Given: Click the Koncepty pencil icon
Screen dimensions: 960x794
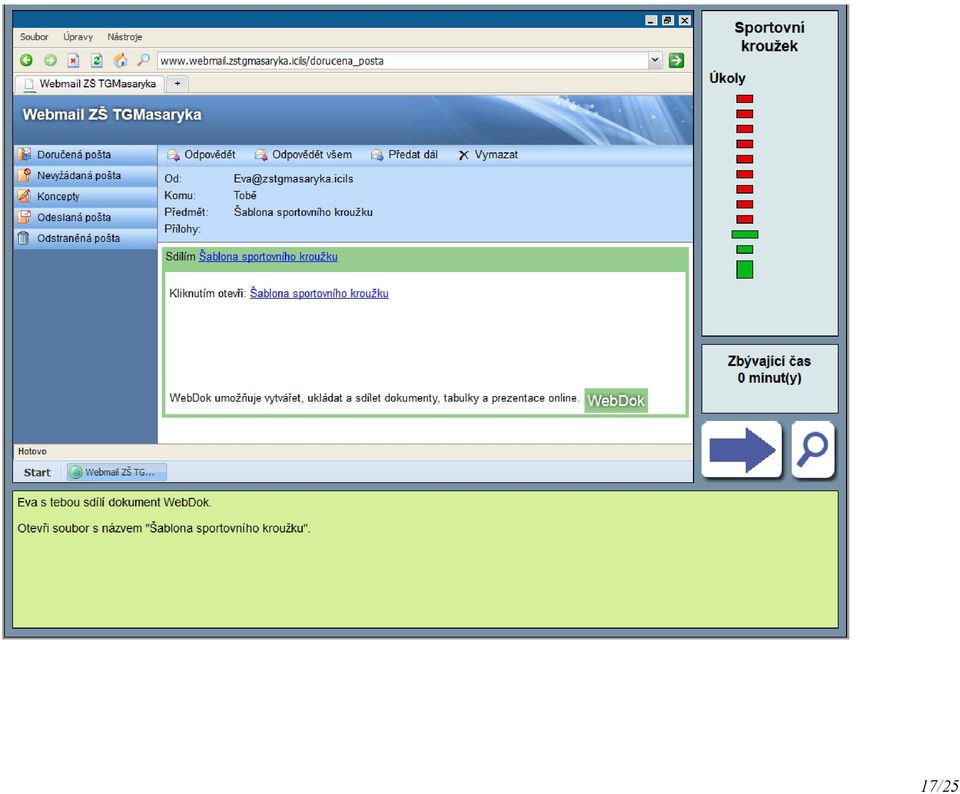Looking at the screenshot, I should pos(24,196).
